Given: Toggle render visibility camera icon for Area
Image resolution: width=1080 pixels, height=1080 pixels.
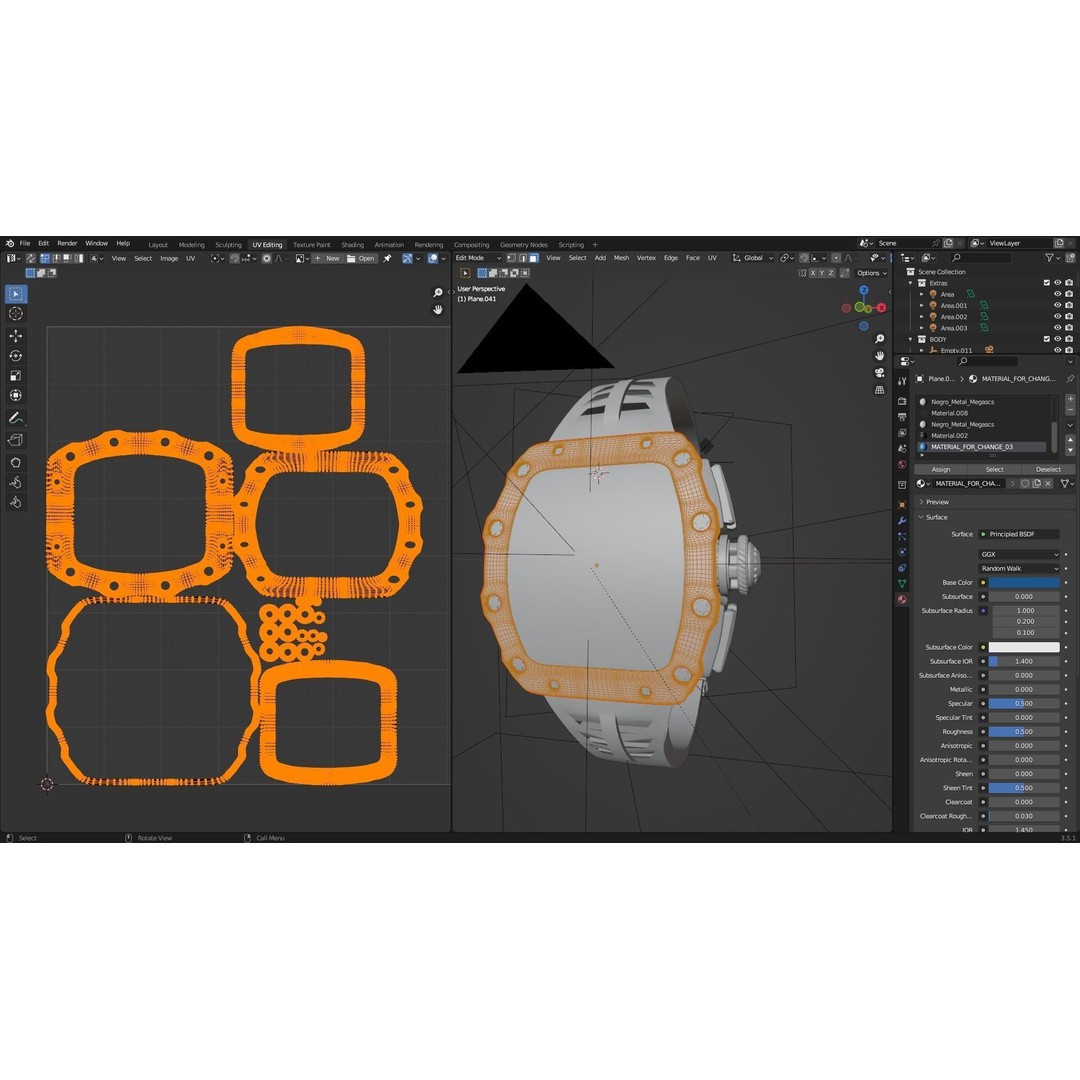Looking at the screenshot, I should [1069, 294].
